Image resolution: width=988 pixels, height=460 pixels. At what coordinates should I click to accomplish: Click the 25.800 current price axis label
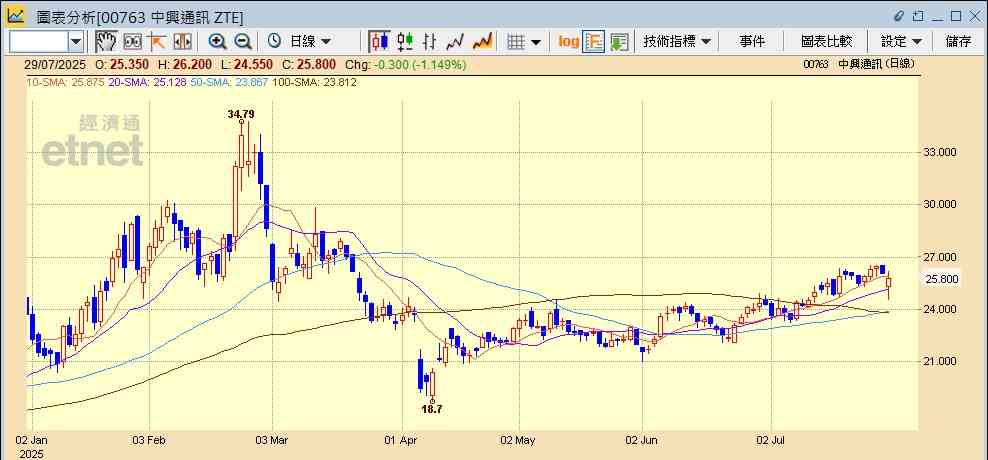coord(943,279)
